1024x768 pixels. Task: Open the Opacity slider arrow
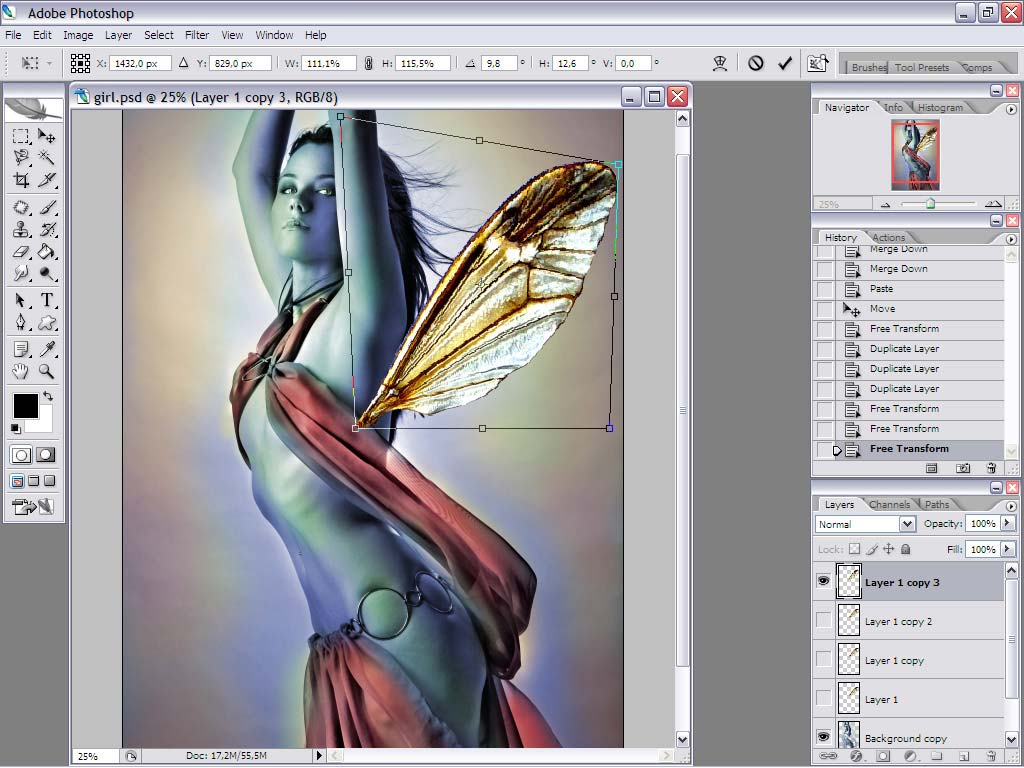pos(1008,523)
